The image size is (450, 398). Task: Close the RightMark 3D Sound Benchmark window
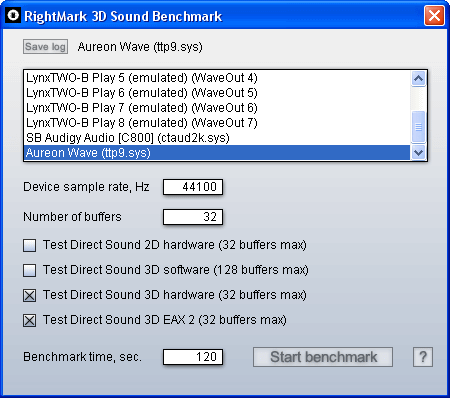point(434,15)
